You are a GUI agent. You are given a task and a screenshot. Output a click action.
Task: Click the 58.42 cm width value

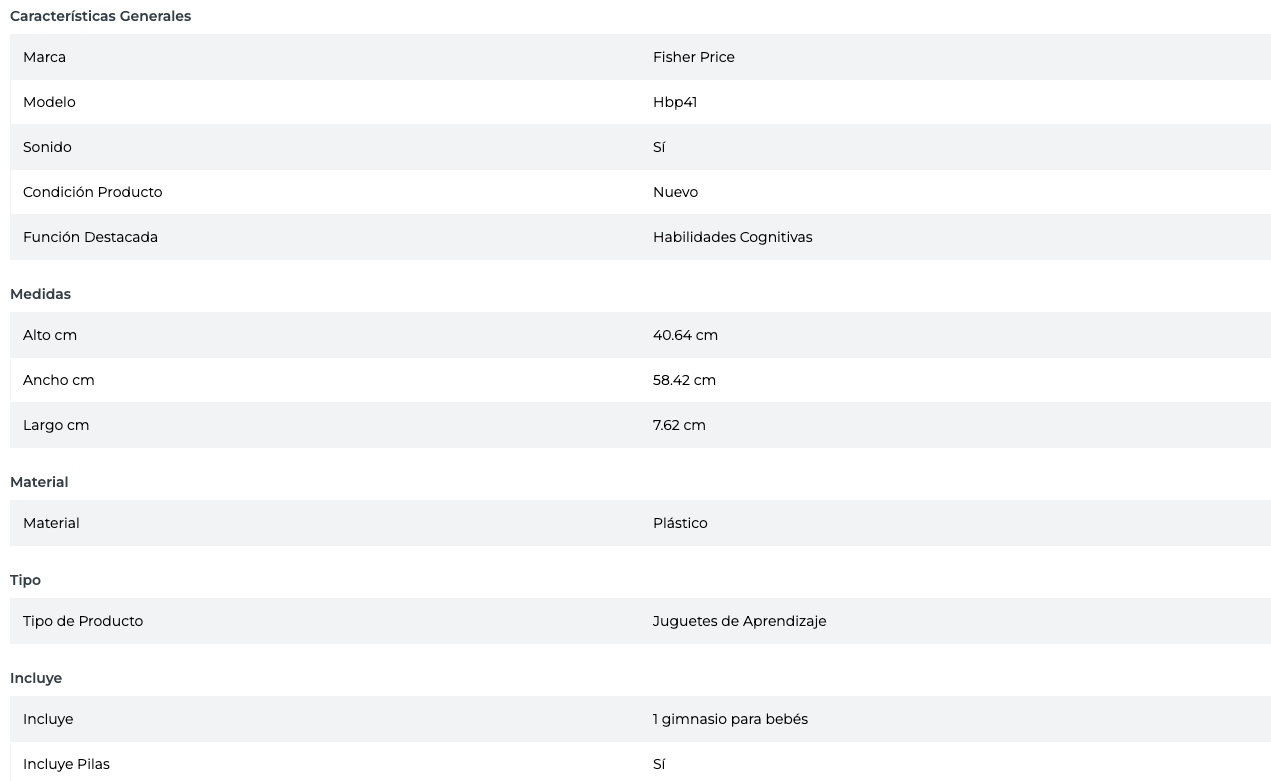click(684, 380)
